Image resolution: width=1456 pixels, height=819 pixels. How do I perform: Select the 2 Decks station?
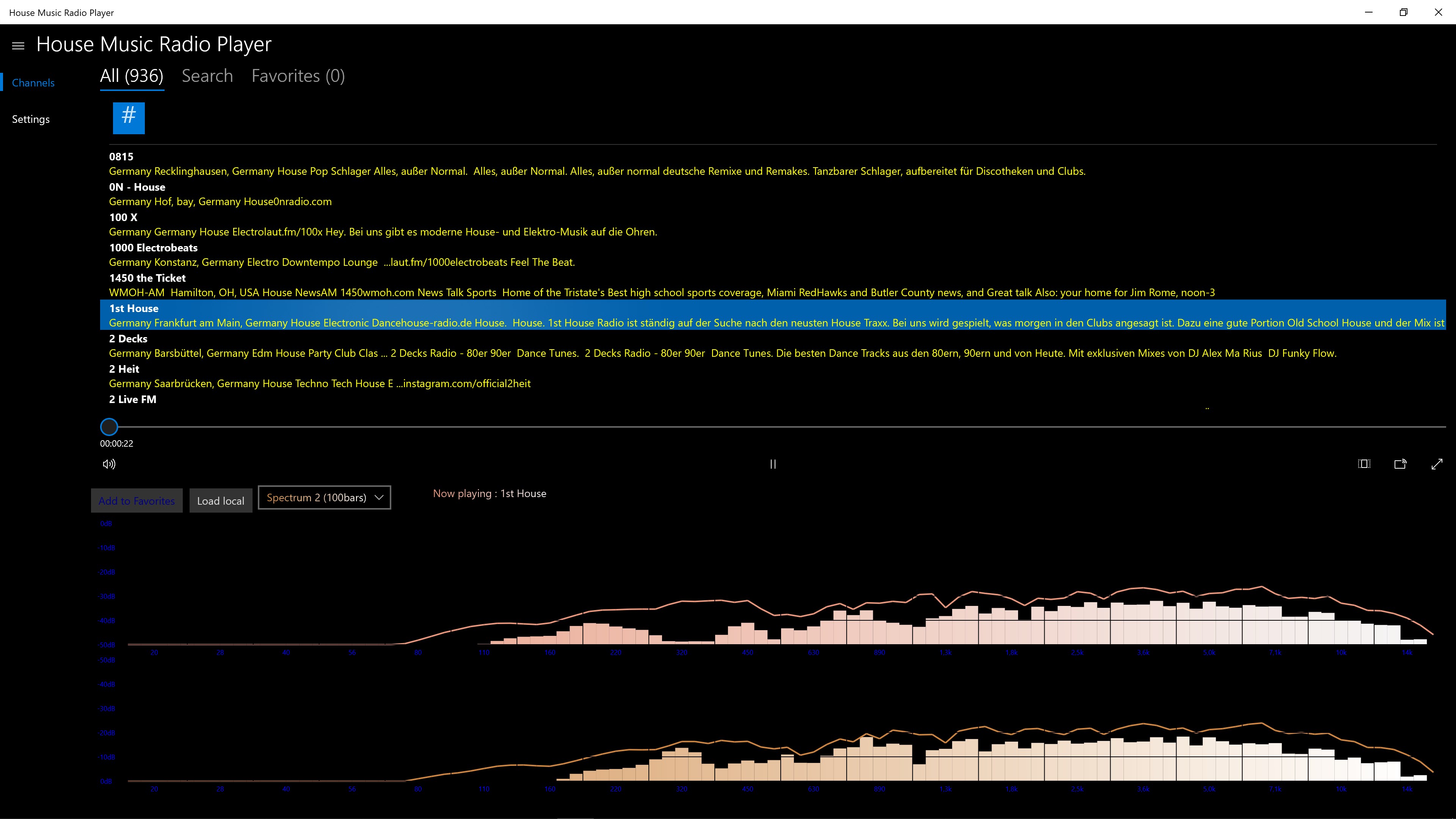coord(128,339)
